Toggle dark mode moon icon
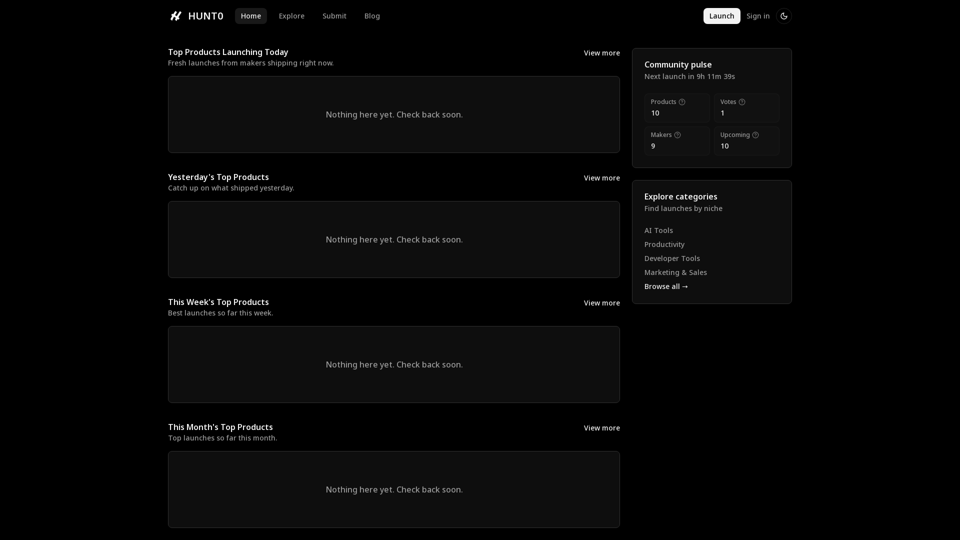This screenshot has height=540, width=960. (x=784, y=16)
